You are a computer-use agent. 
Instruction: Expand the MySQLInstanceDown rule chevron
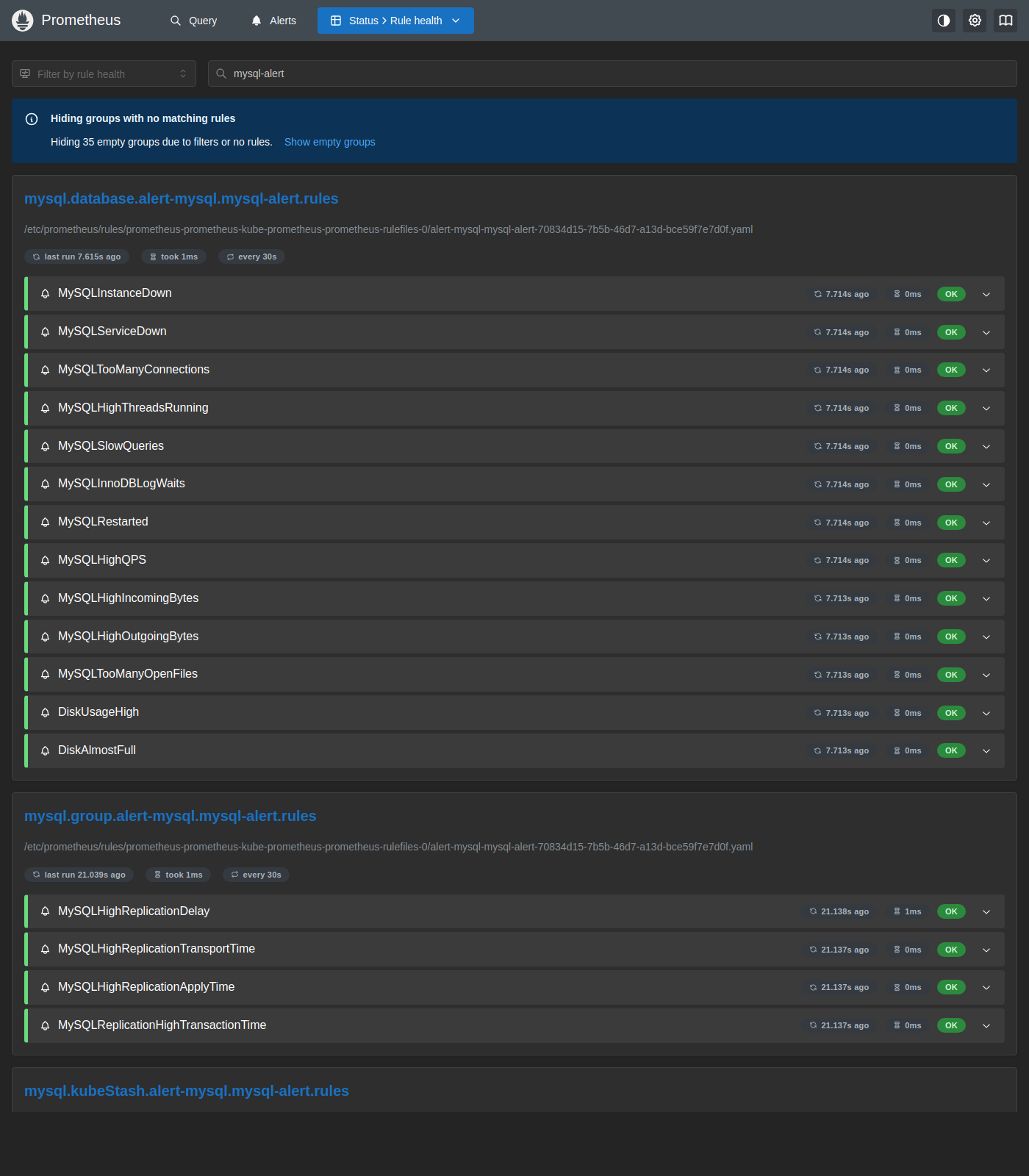point(986,294)
